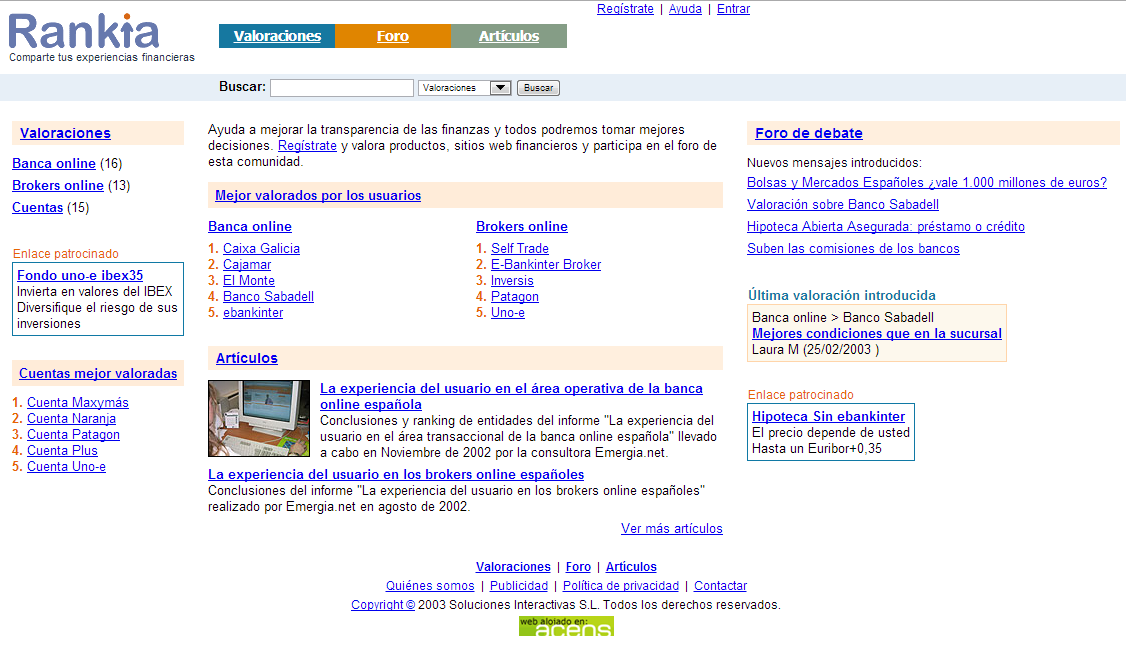1126x648 pixels.
Task: Switch to the Valoraciones tab
Action: 277,36
